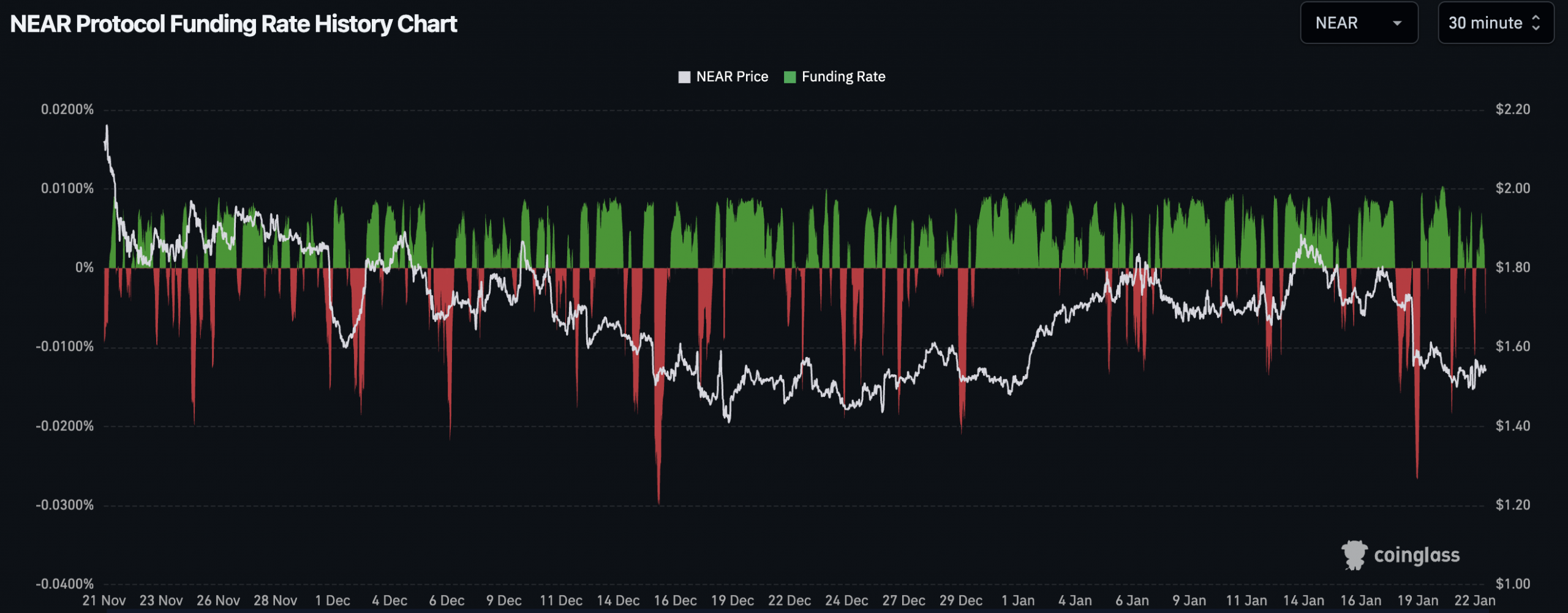Click the coinglass logo icon
Viewport: 1568px width, 613px height.
click(1354, 555)
